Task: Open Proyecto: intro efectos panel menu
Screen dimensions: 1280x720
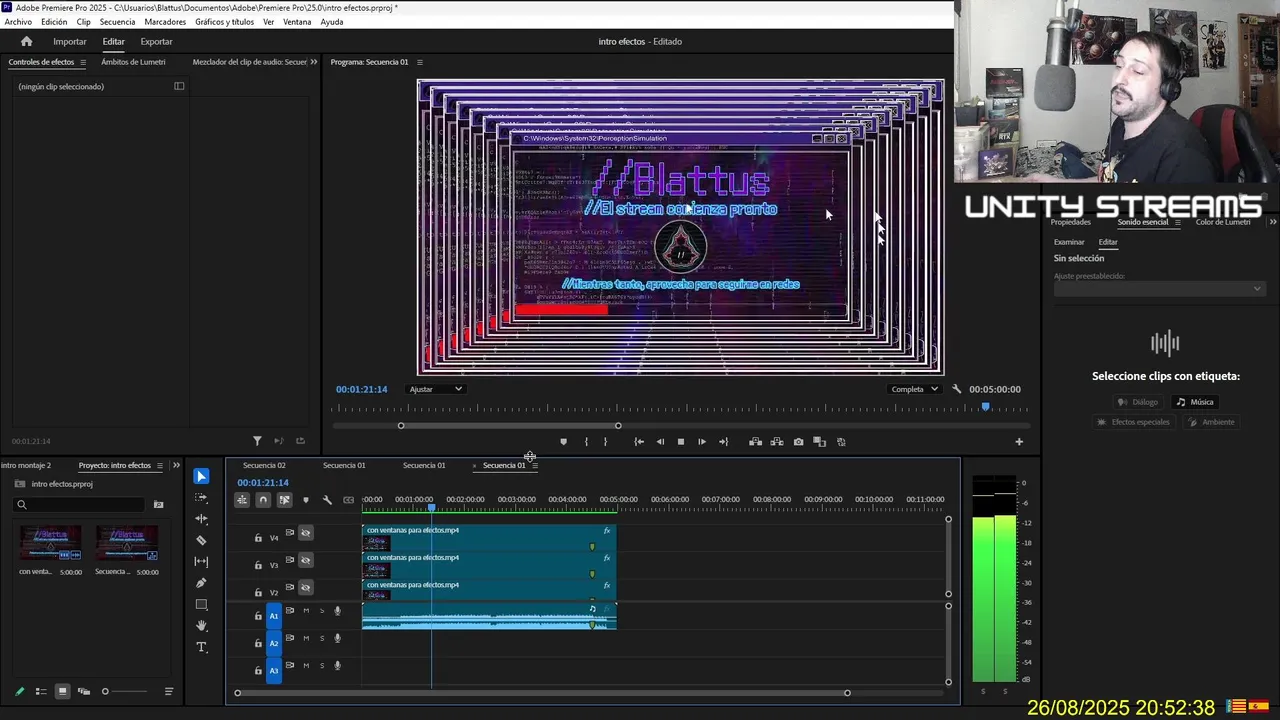Action: tap(160, 465)
